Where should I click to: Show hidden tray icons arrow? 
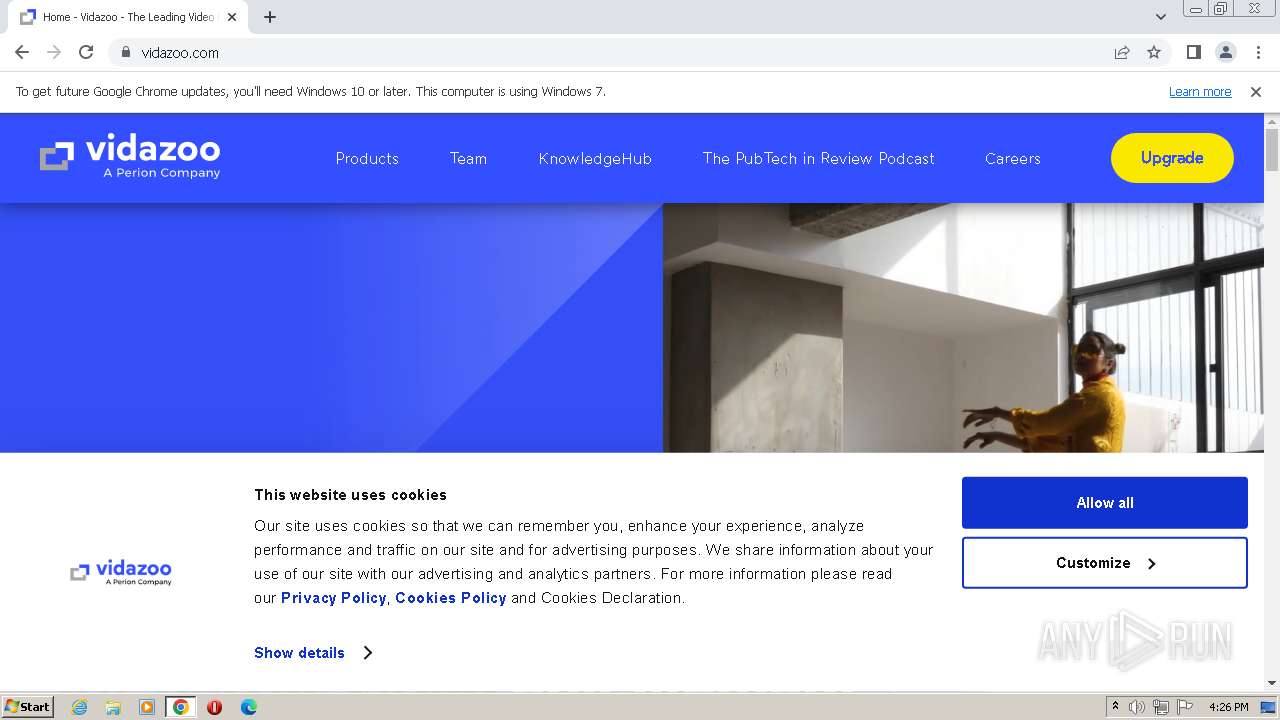click(x=1115, y=706)
